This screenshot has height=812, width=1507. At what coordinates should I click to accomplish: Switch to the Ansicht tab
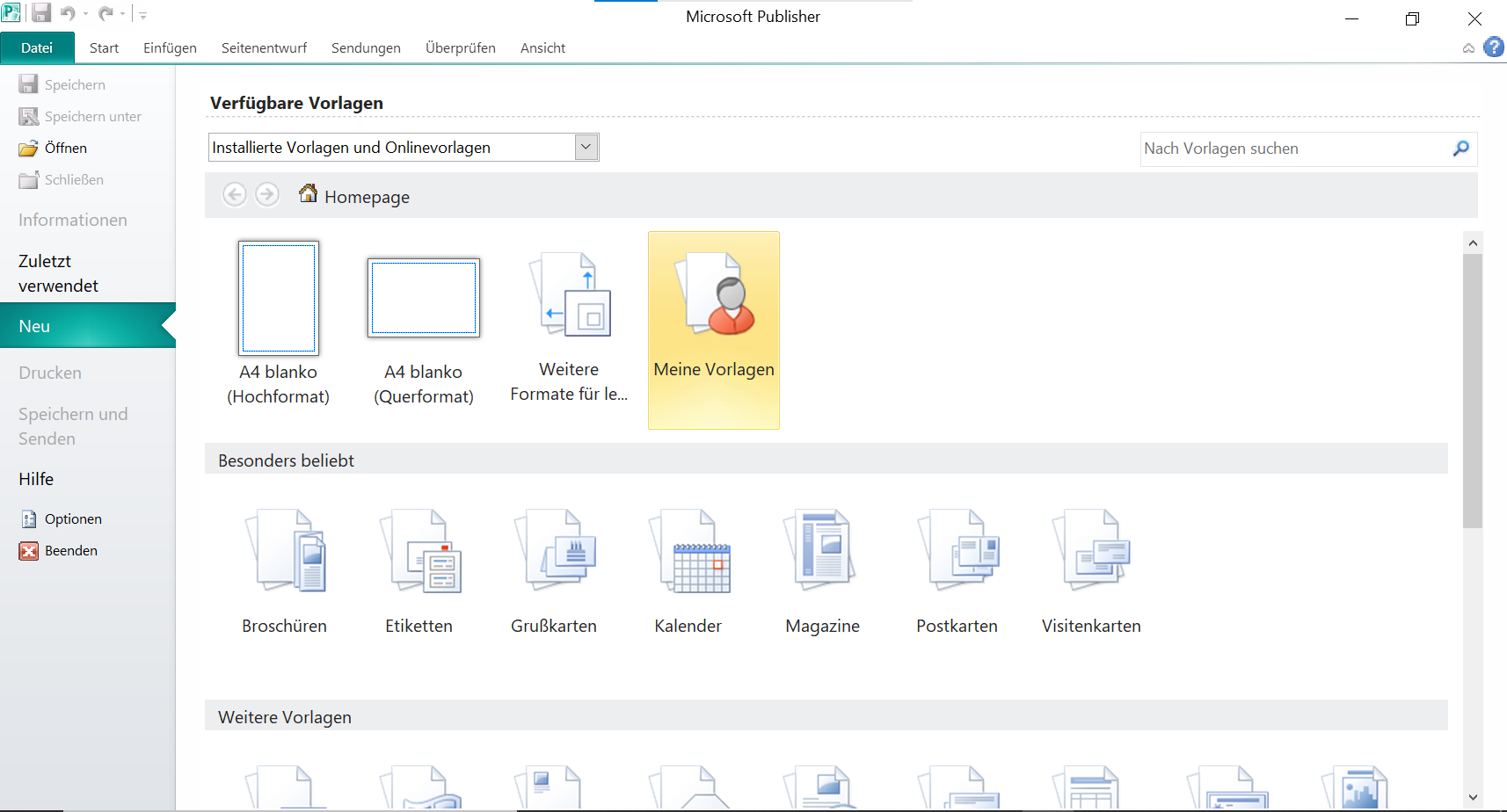point(542,47)
